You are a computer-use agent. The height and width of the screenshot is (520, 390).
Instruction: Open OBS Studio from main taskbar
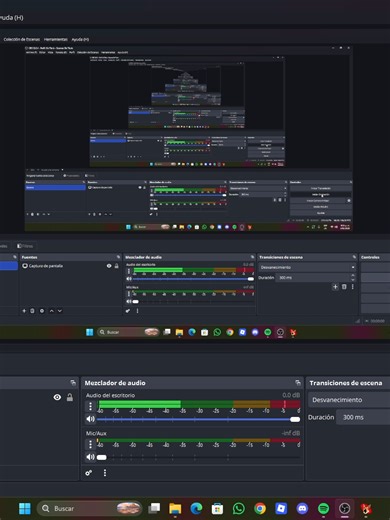344,508
